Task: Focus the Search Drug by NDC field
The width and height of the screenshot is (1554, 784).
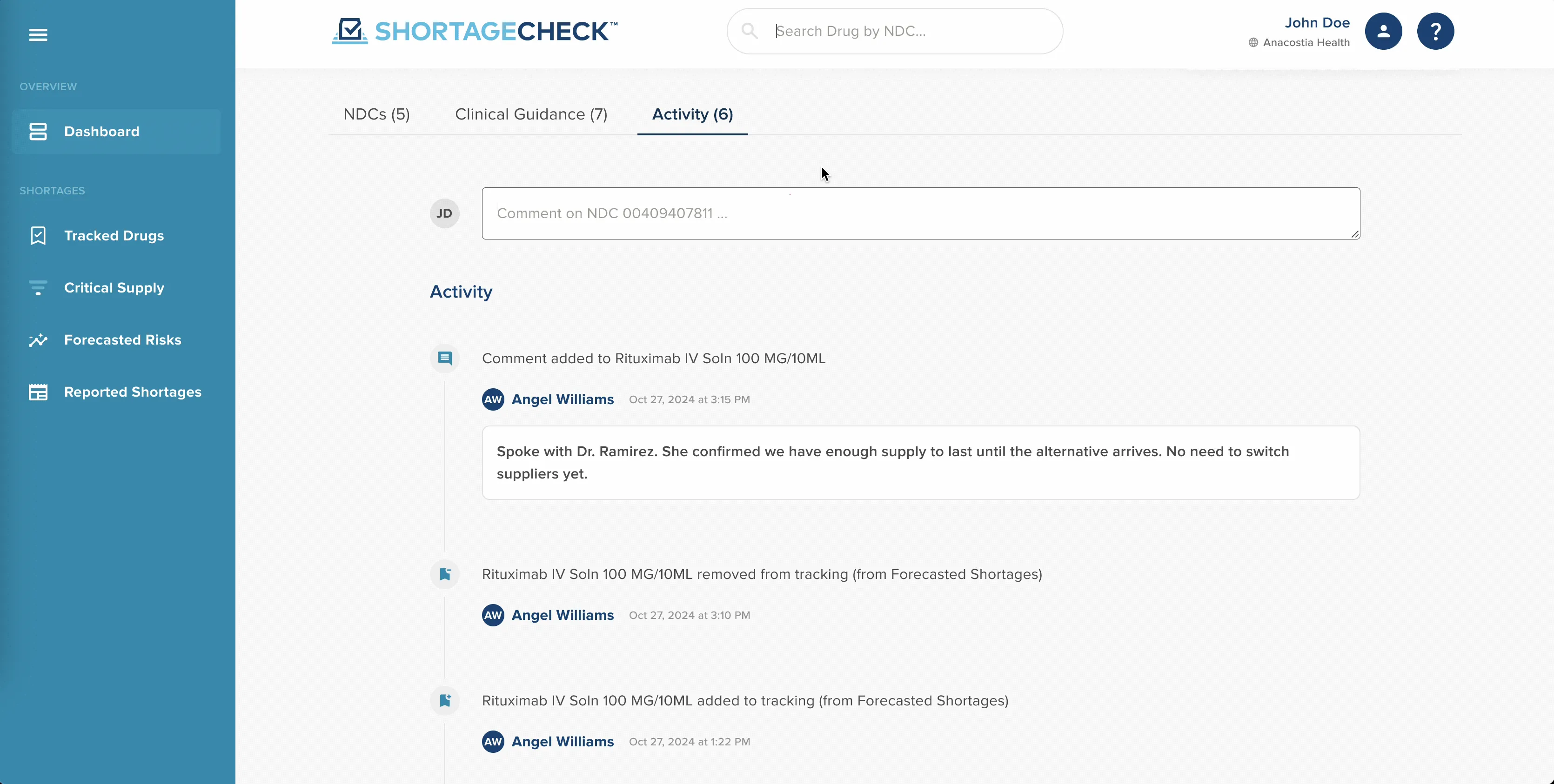Action: (x=905, y=31)
